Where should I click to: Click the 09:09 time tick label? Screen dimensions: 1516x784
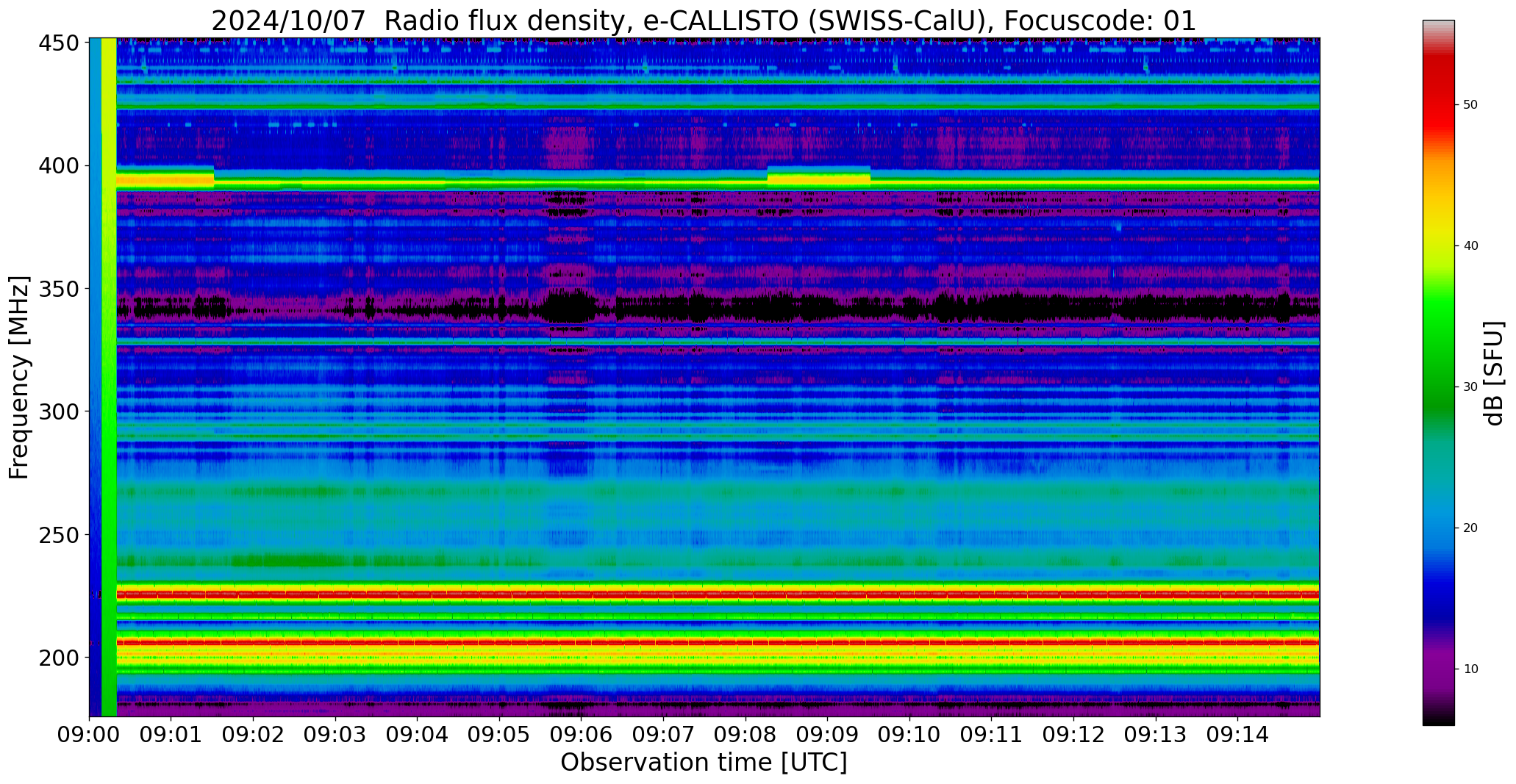[x=827, y=735]
